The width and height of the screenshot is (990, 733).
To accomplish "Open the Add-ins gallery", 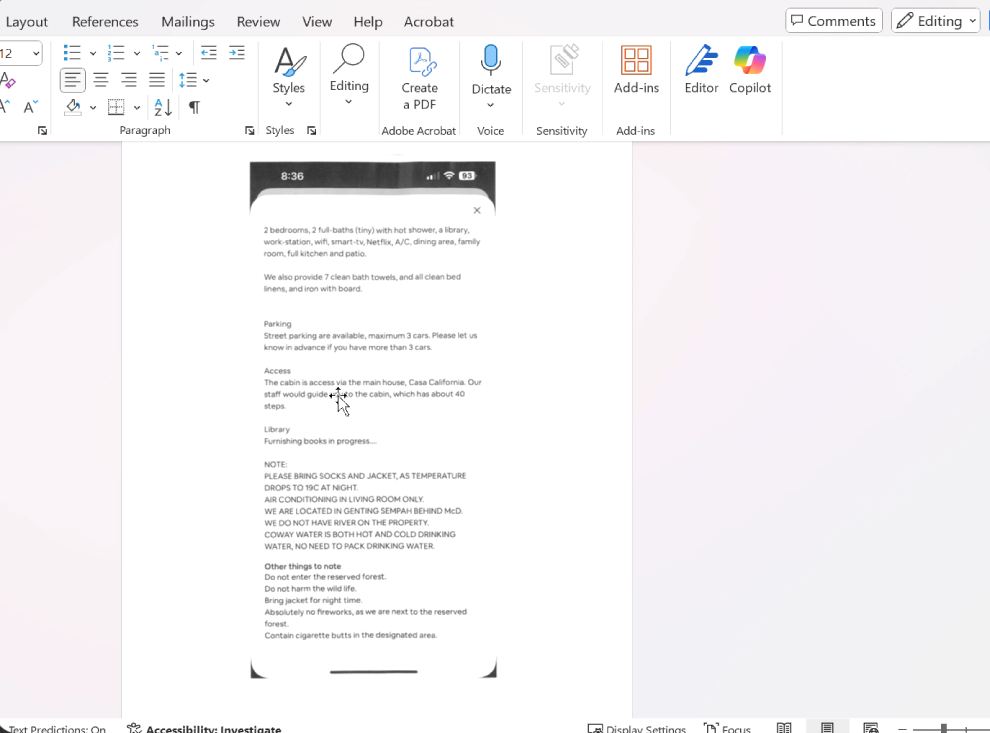I will coord(636,70).
